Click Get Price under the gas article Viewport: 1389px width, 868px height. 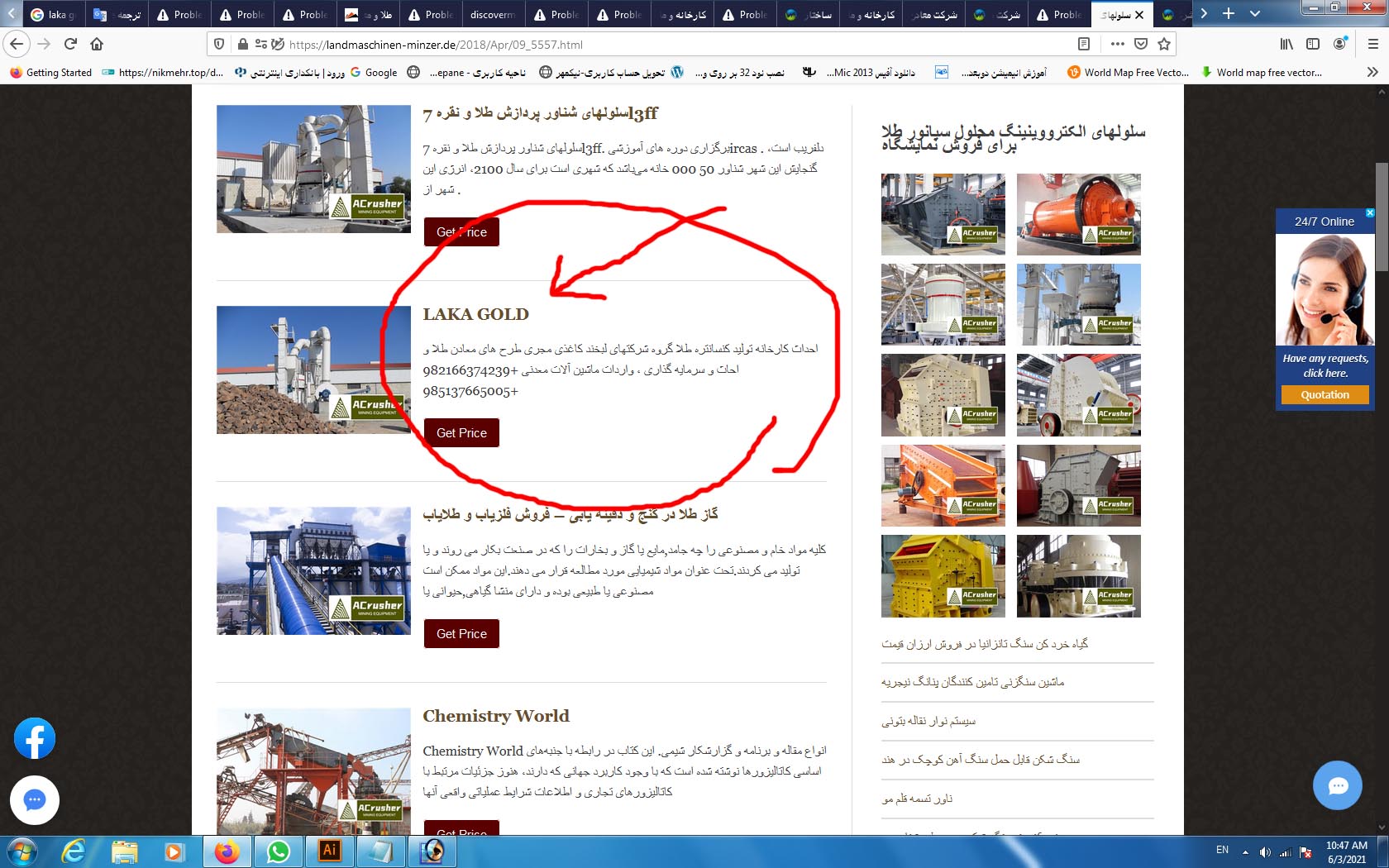coord(461,634)
